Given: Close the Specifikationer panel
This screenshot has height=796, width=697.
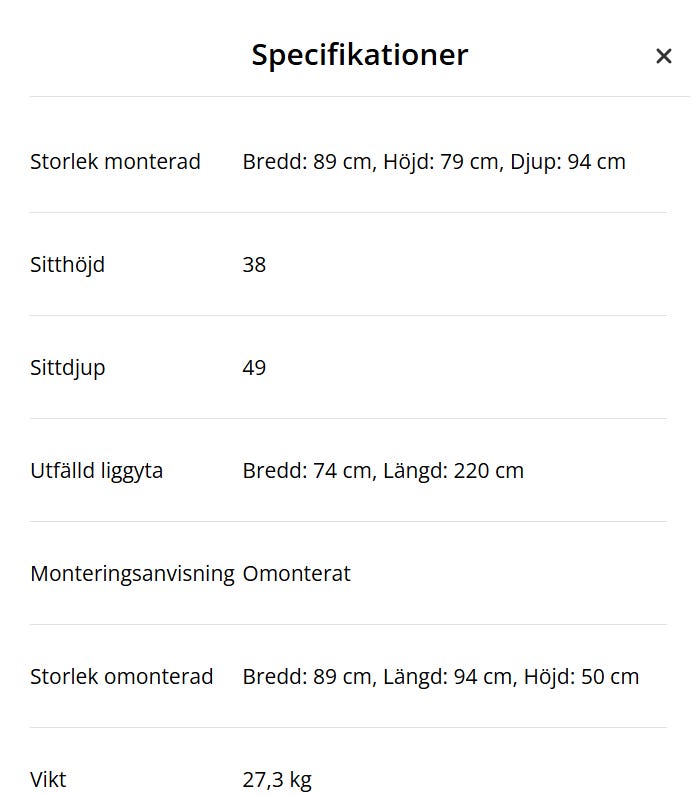Looking at the screenshot, I should pyautogui.click(x=663, y=56).
